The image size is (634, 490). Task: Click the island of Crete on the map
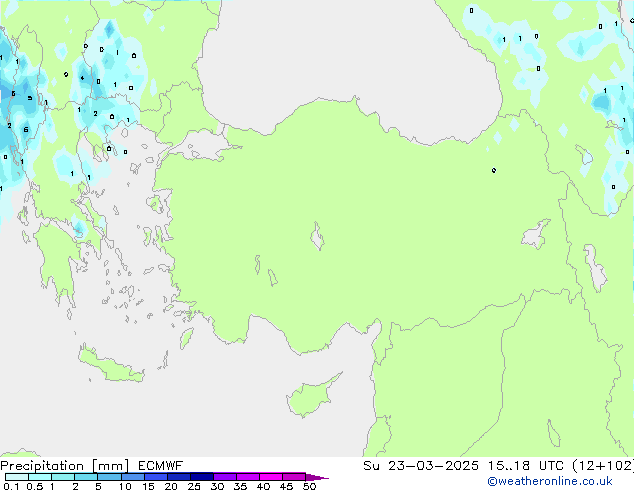[110, 364]
